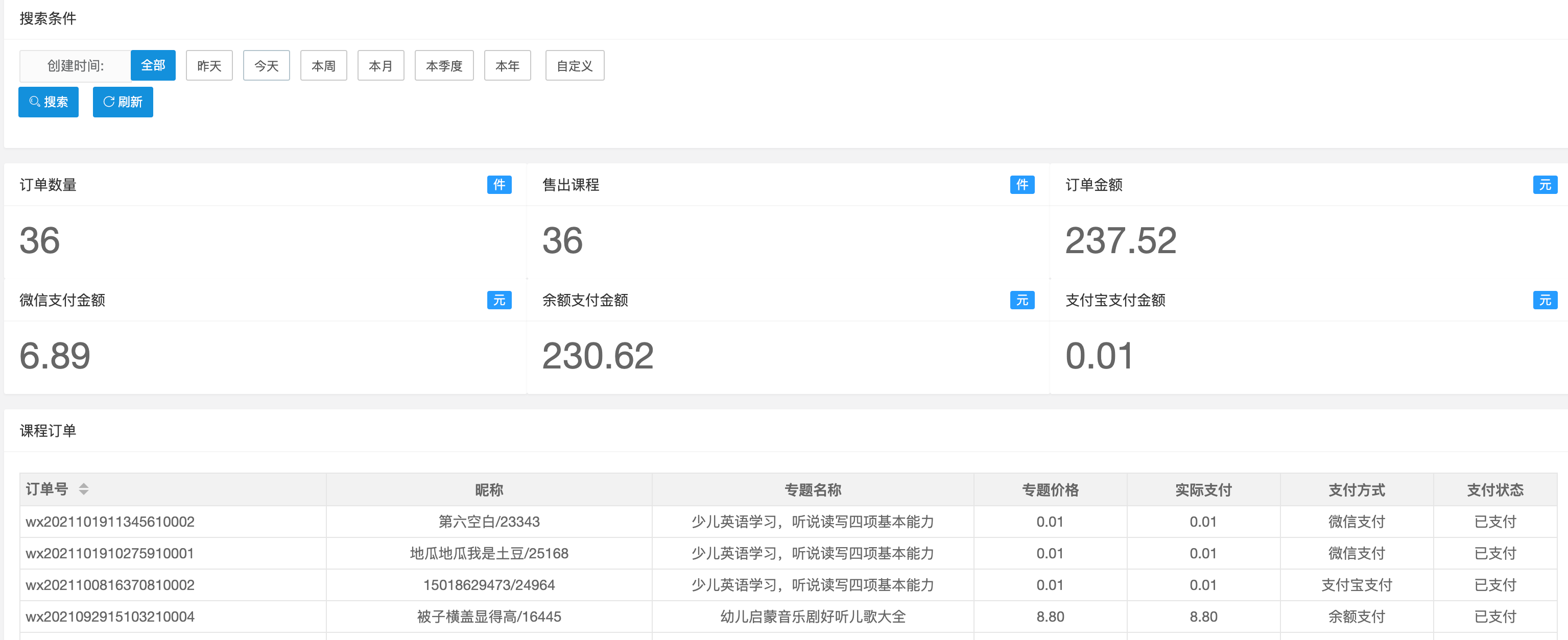The height and width of the screenshot is (640, 1568).
Task: Click the 刷新 refresh button
Action: [x=123, y=102]
